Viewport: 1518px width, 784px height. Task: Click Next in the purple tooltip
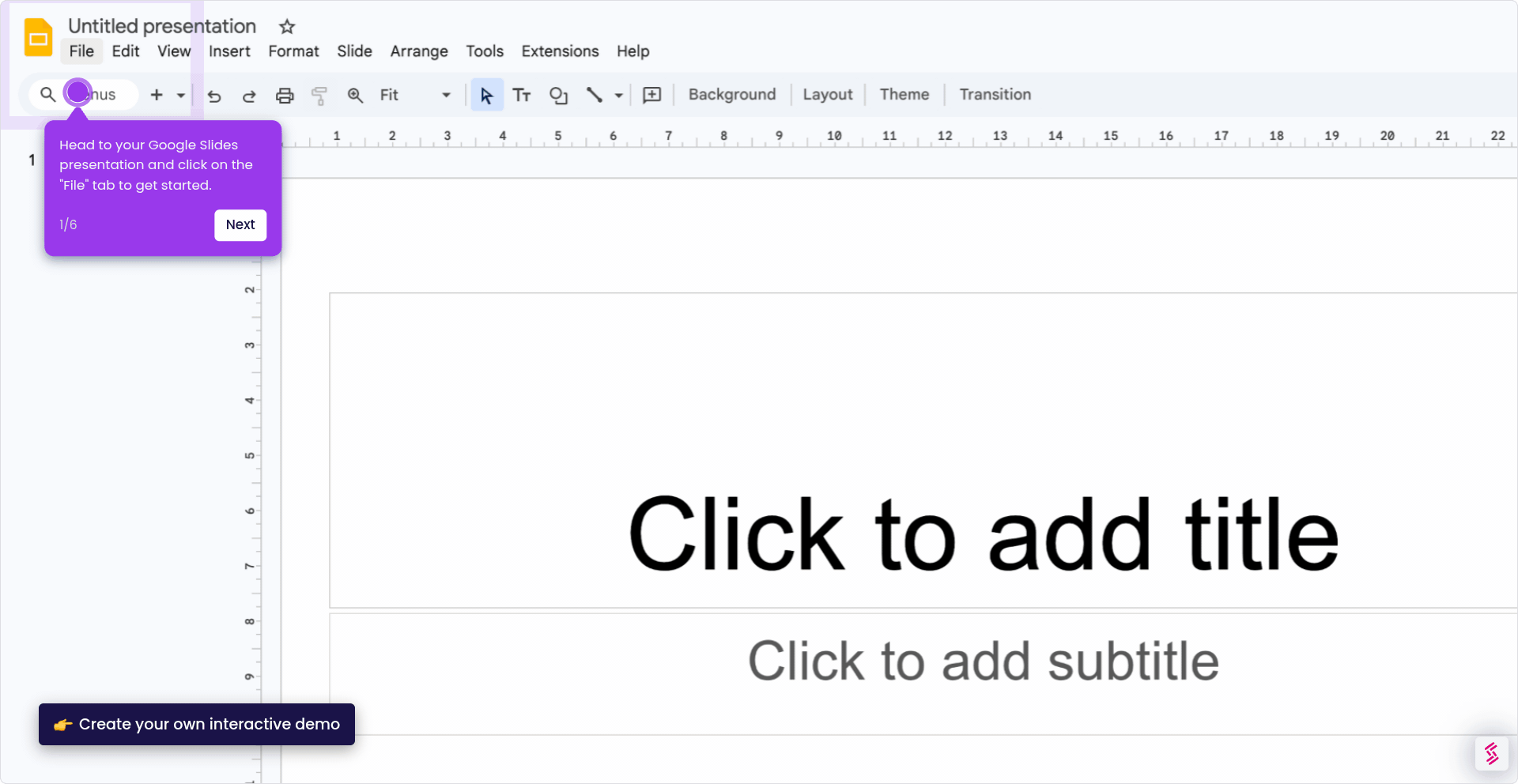[x=240, y=224]
